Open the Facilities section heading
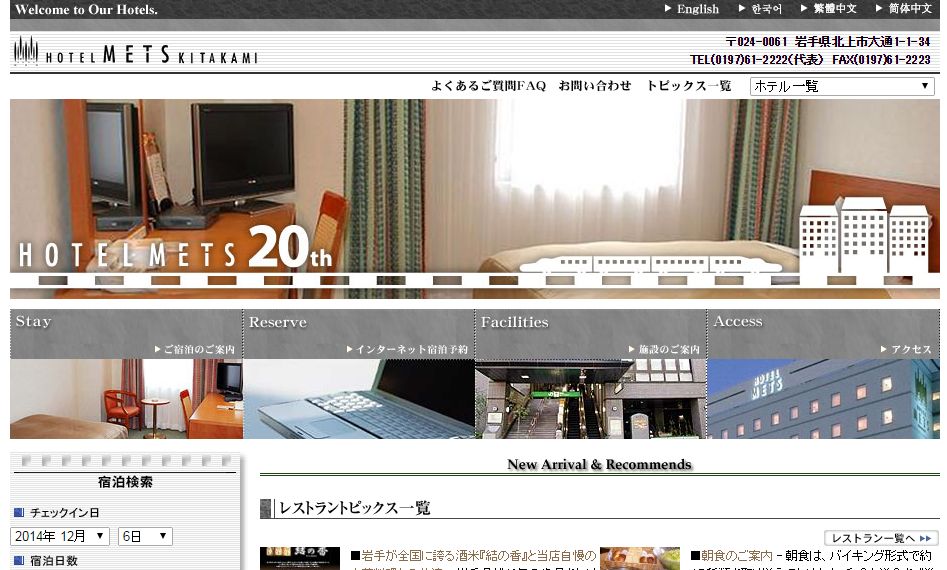 coord(515,322)
